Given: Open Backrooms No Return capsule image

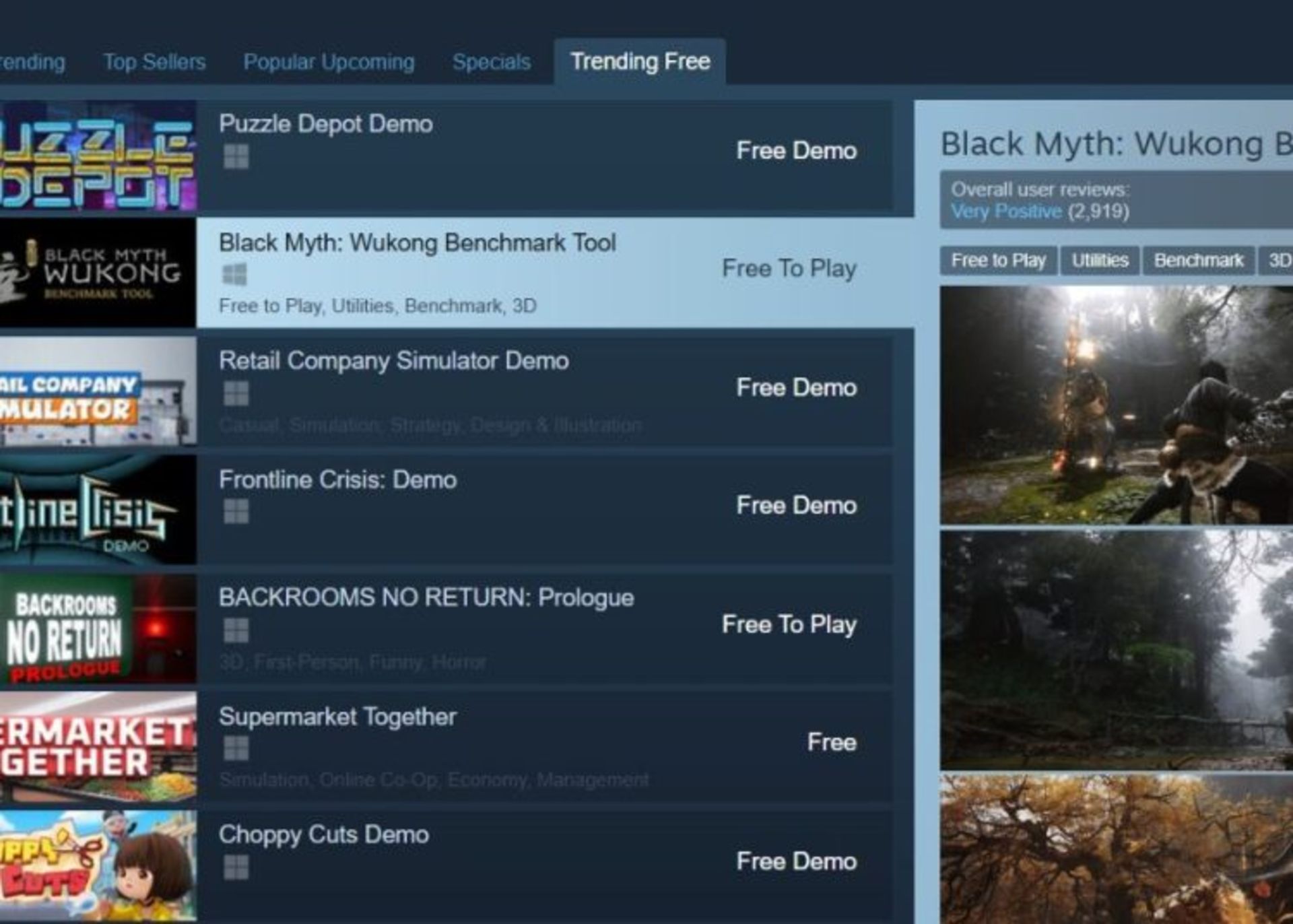Looking at the screenshot, I should 98,628.
